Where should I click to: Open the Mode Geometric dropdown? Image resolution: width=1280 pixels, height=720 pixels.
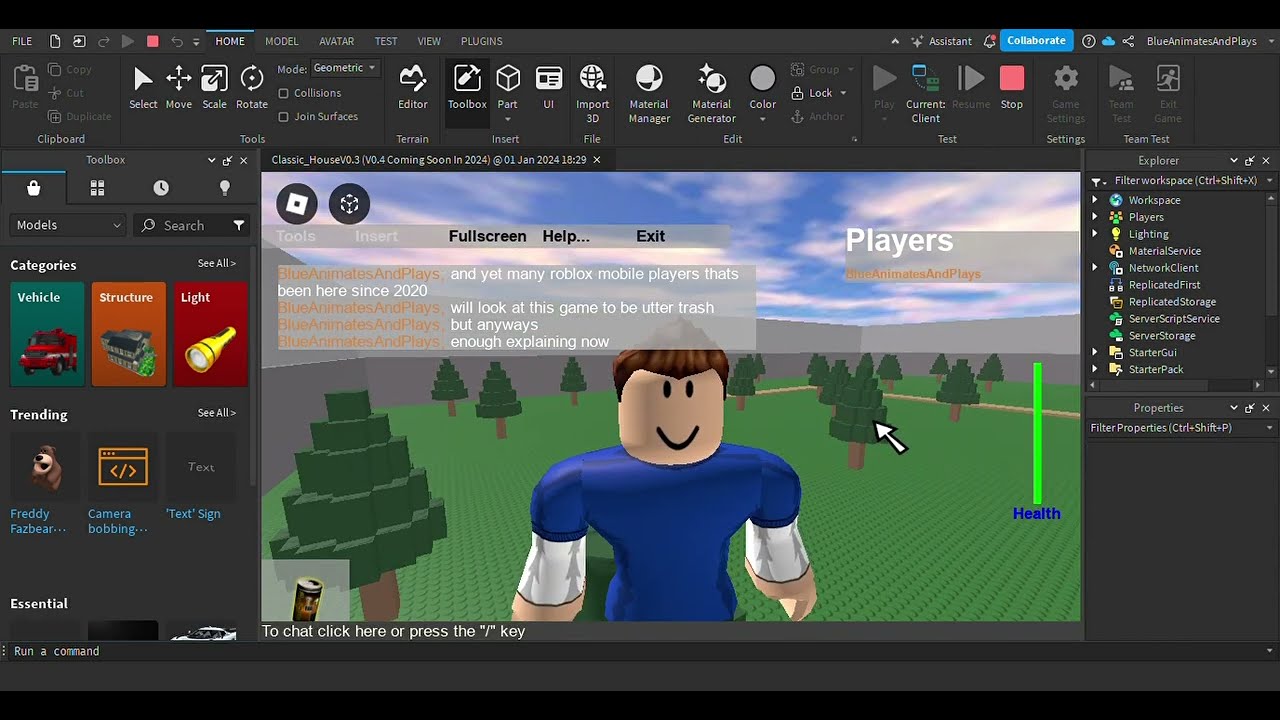(344, 68)
